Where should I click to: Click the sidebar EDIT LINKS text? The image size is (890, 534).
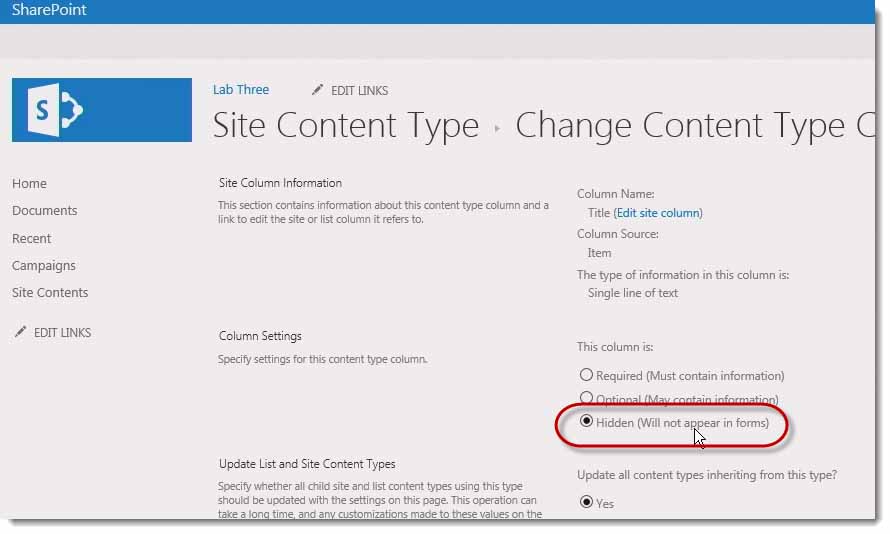(x=62, y=333)
